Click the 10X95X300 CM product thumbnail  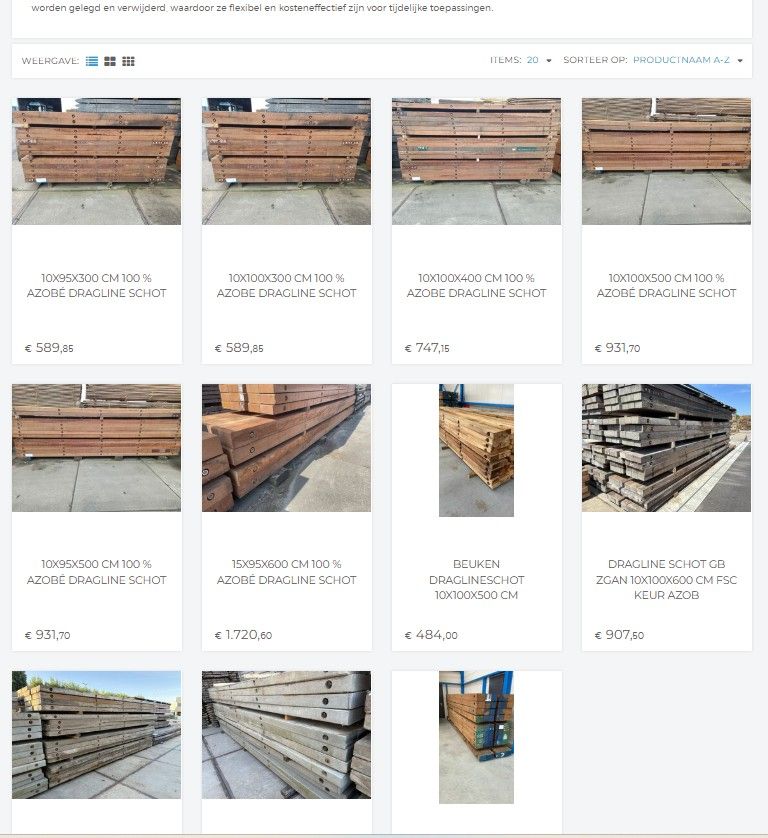pyautogui.click(x=97, y=161)
